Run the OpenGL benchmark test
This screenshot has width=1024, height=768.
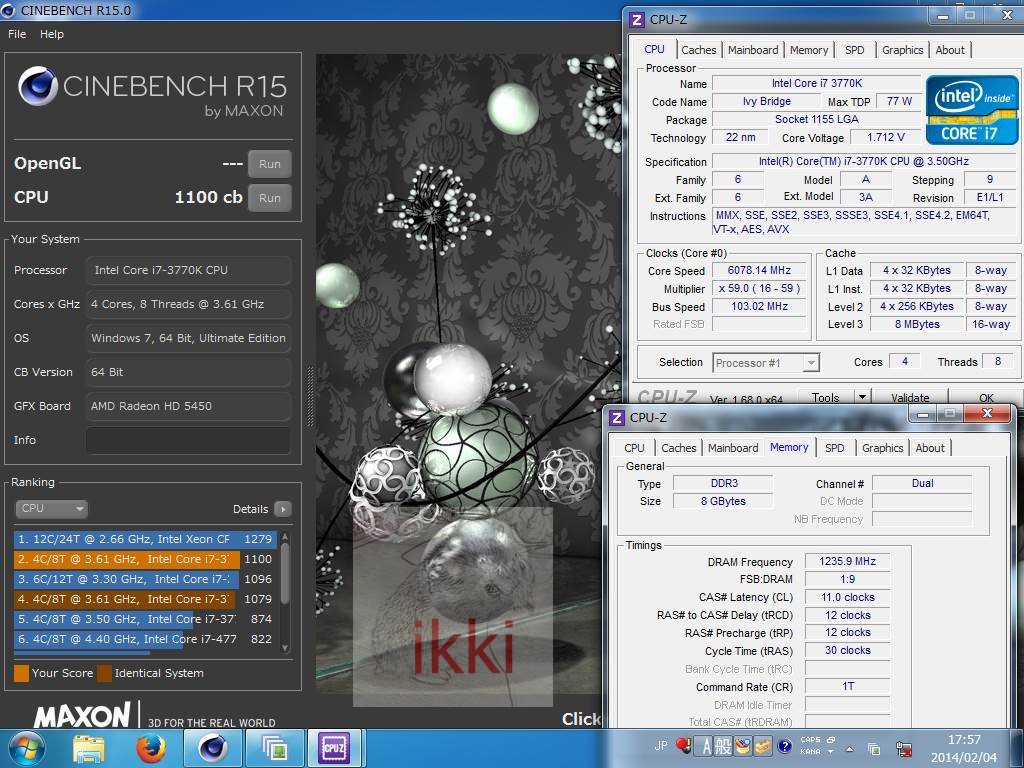click(270, 164)
